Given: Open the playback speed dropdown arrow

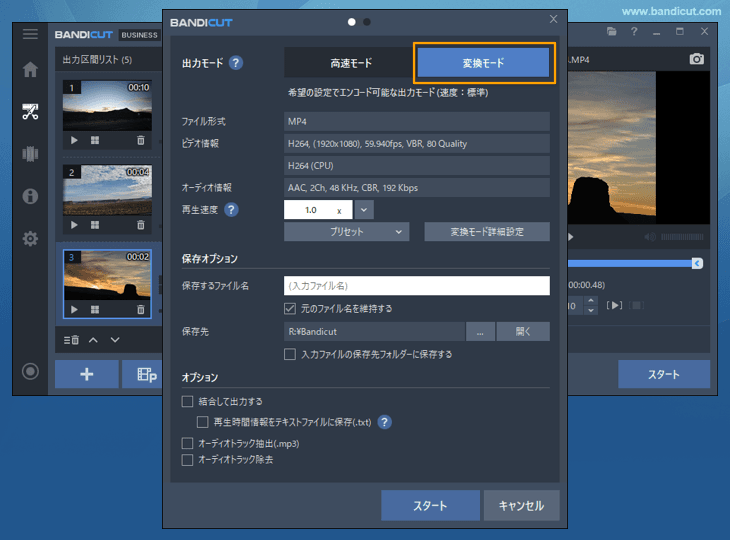Looking at the screenshot, I should tap(364, 210).
